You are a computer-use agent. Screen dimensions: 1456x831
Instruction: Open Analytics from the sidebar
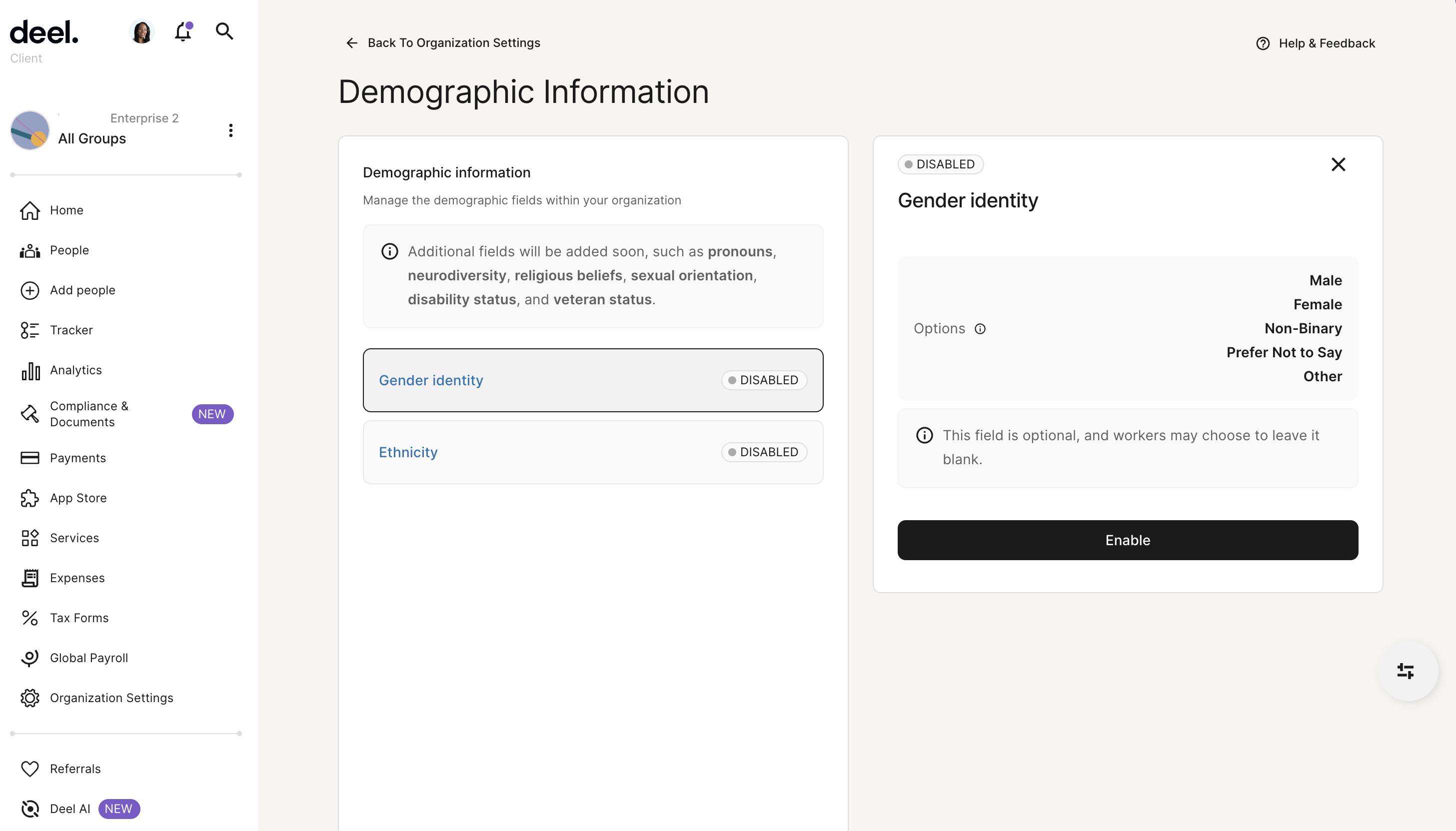(x=75, y=370)
